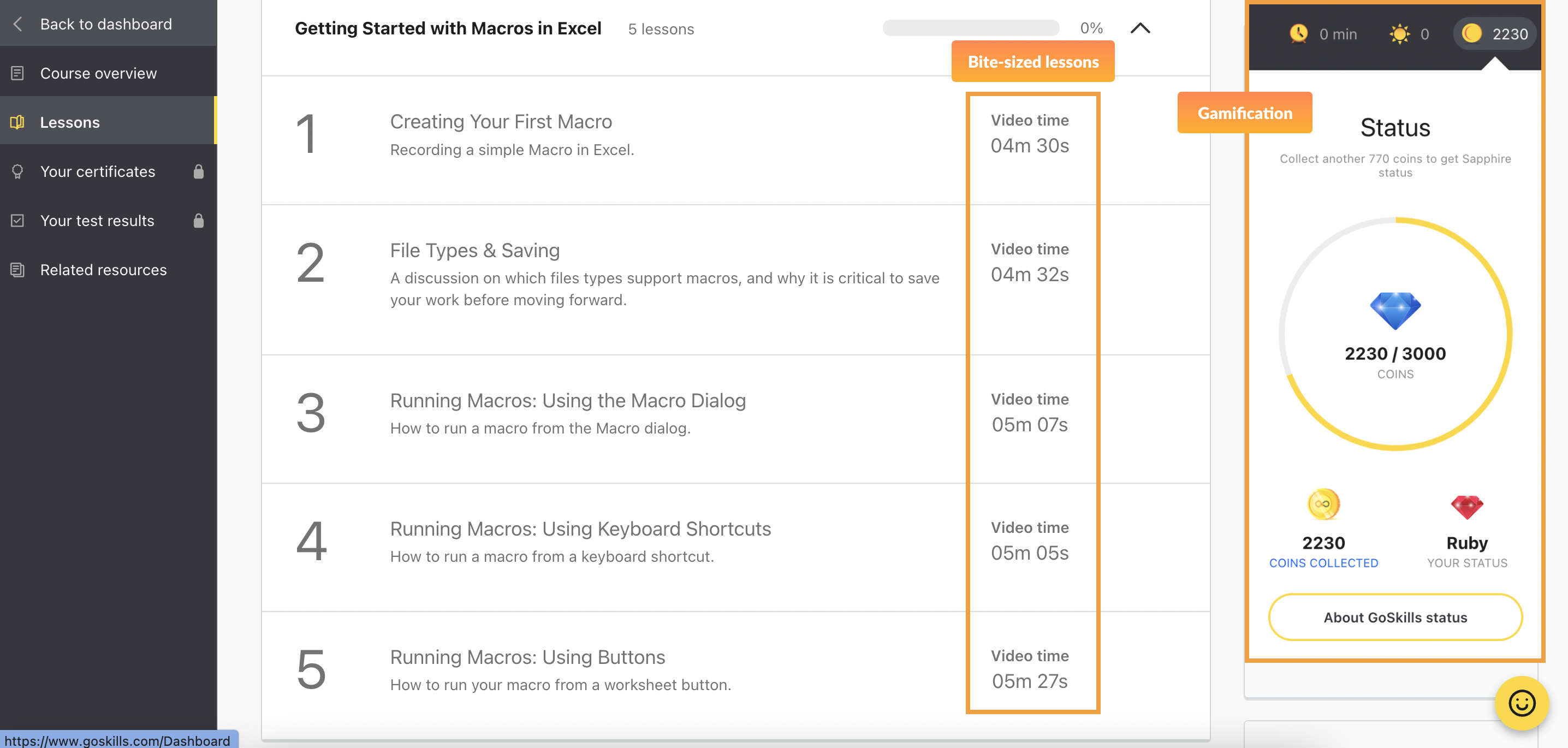Viewport: 1568px width, 748px height.
Task: Click the lock beside Your certificates
Action: point(199,171)
